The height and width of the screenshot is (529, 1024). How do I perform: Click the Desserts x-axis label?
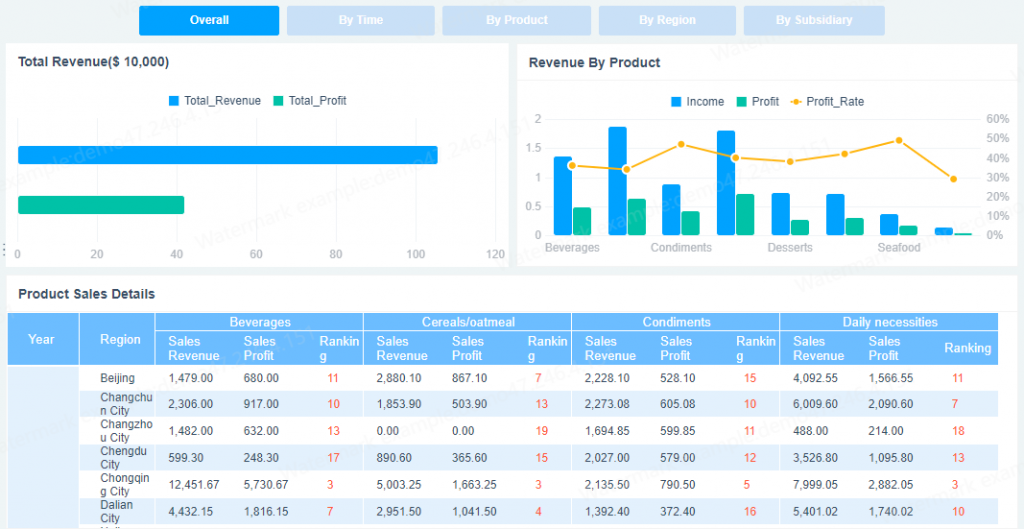pos(790,248)
